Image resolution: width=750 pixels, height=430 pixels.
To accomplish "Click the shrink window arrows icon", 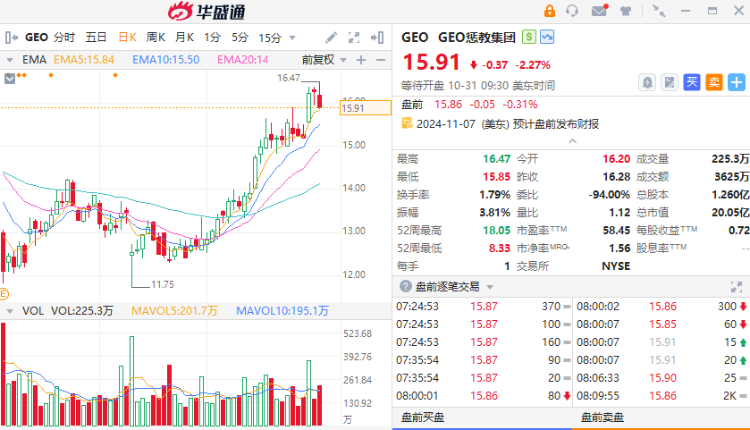I will [x=659, y=11].
